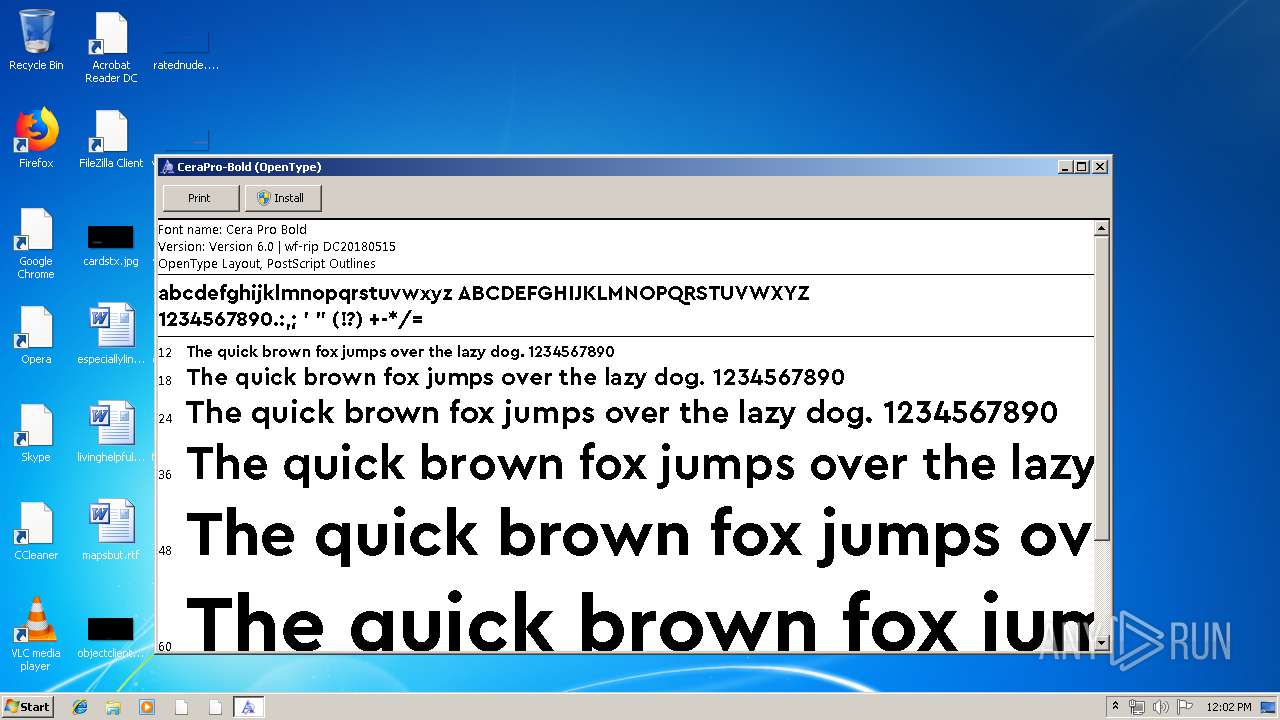Select the mapsbut.rtf document icon
Viewport: 1280px width, 720px height.
pos(111,531)
